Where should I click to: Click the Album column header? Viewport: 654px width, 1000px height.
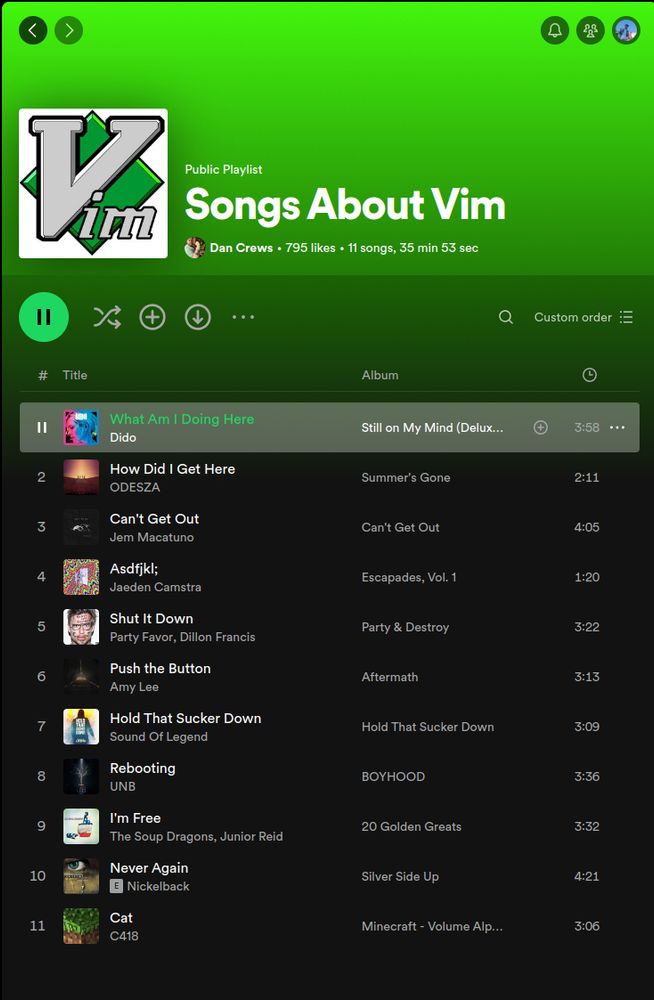point(380,375)
